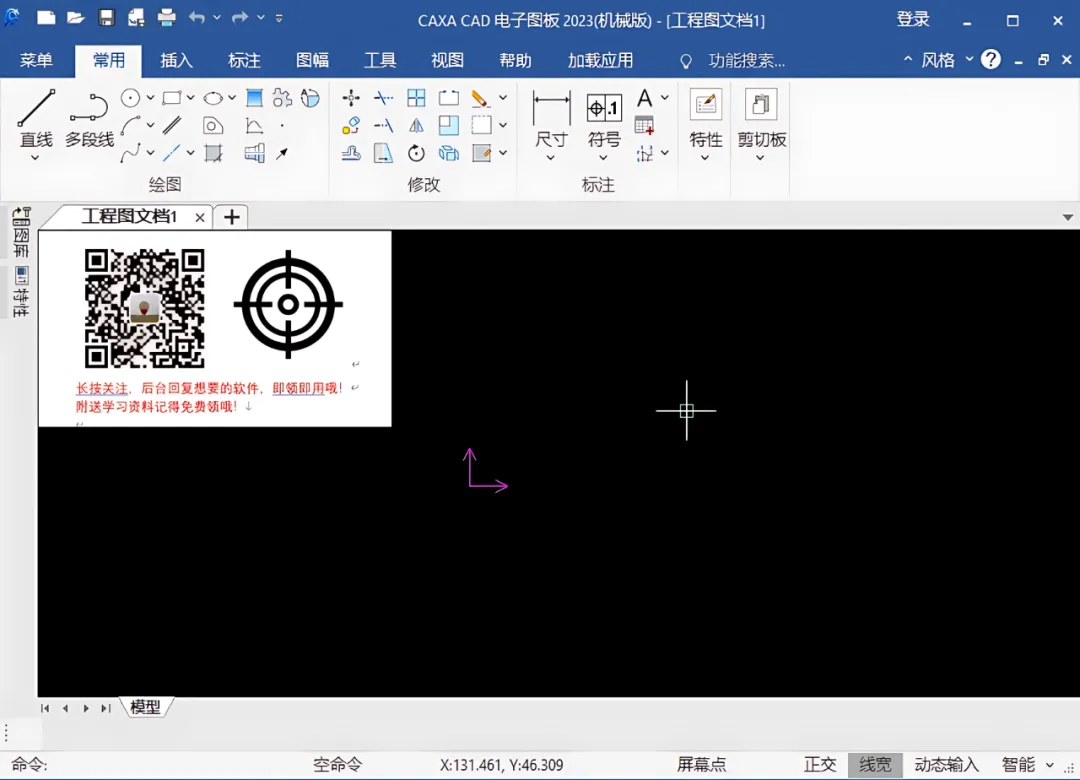Expand the rectangle tool dropdown arrow

(190, 98)
